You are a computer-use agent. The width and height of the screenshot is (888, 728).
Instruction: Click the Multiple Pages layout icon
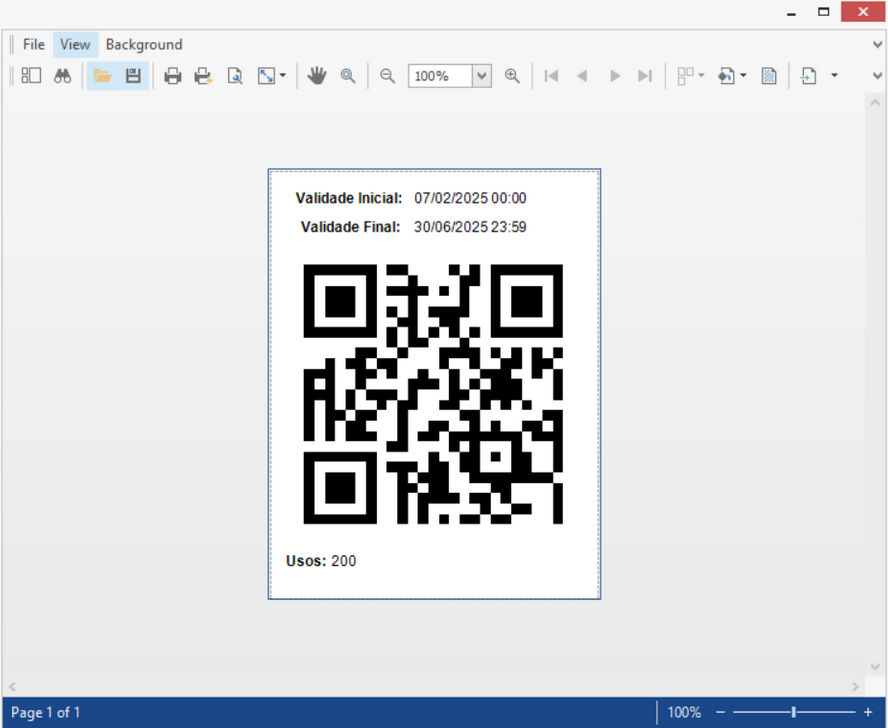685,75
